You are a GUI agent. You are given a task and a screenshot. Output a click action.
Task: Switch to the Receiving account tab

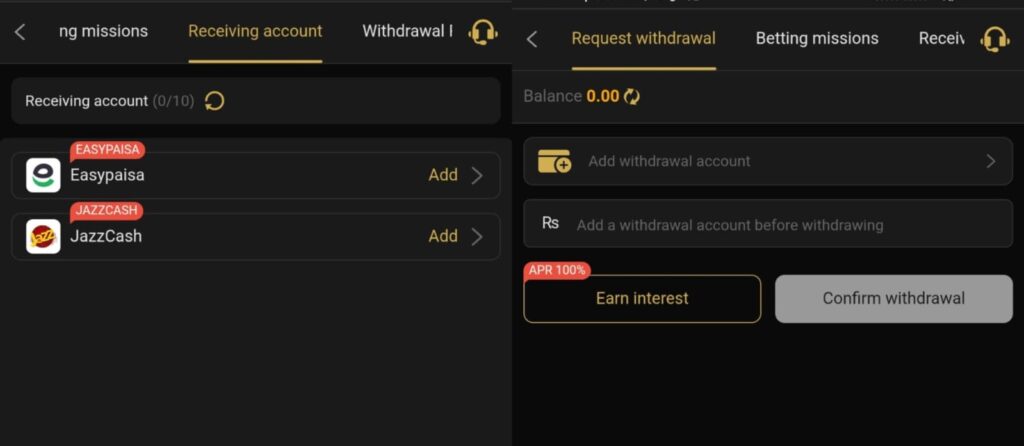(255, 31)
